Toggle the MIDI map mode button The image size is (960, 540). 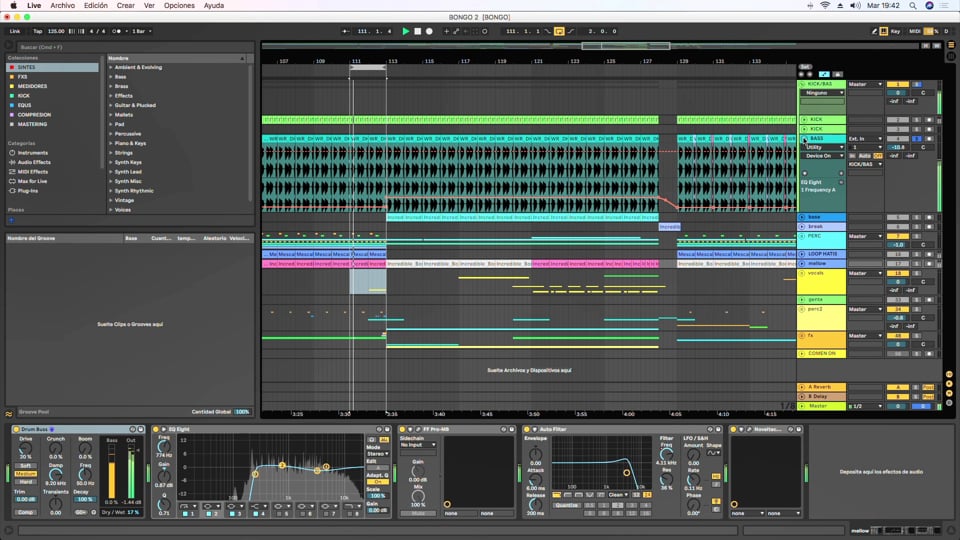[x=915, y=31]
